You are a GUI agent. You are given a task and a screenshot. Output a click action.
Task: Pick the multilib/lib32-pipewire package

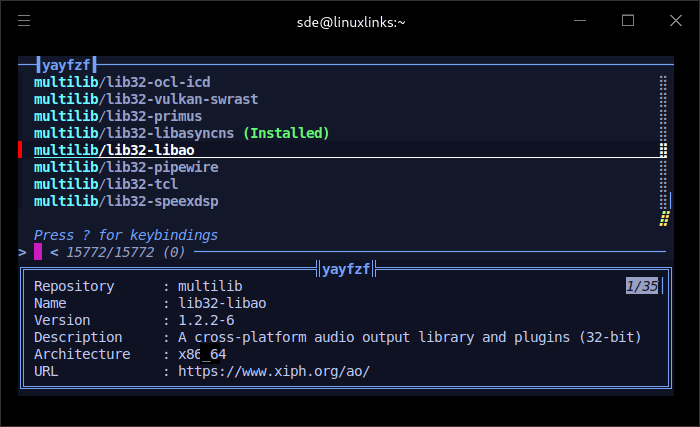click(126, 167)
